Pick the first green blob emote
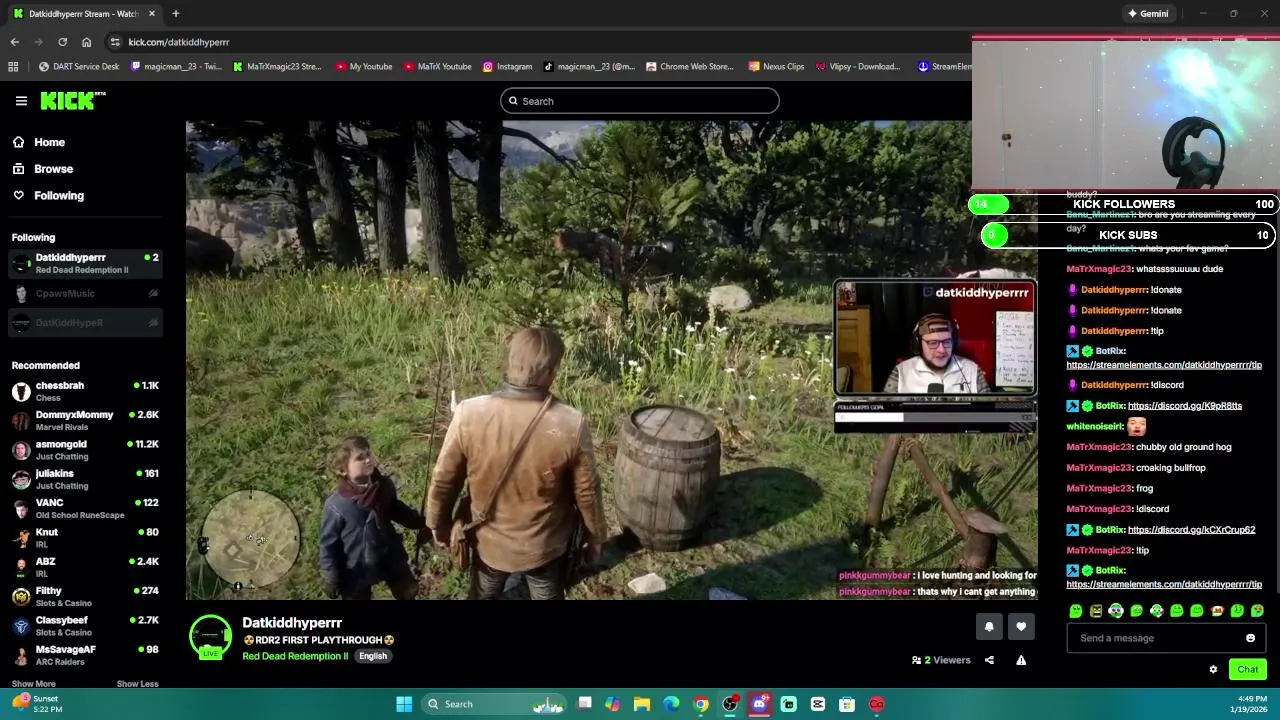Image resolution: width=1280 pixels, height=720 pixels. [1075, 611]
